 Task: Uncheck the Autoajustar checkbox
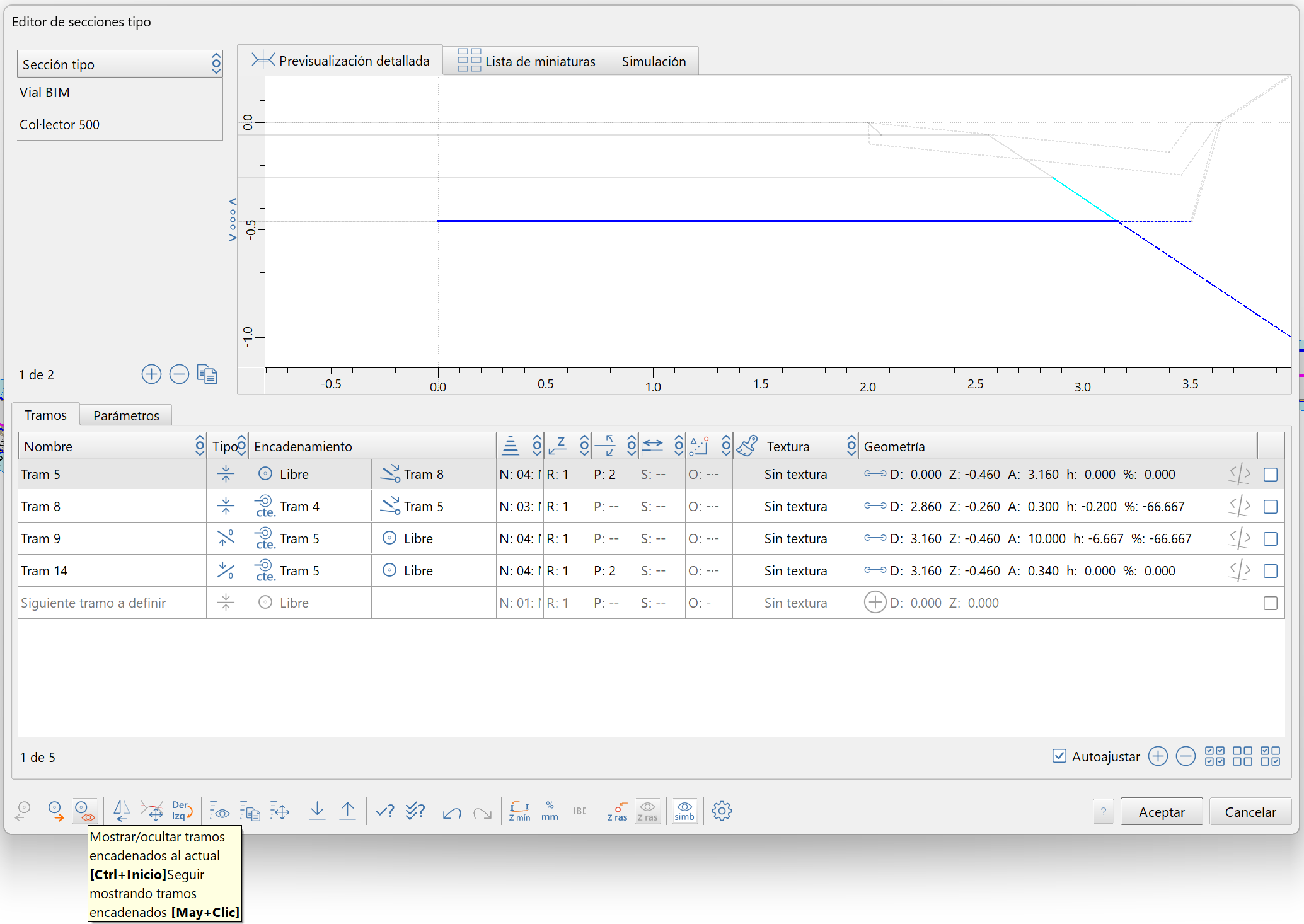(1059, 756)
